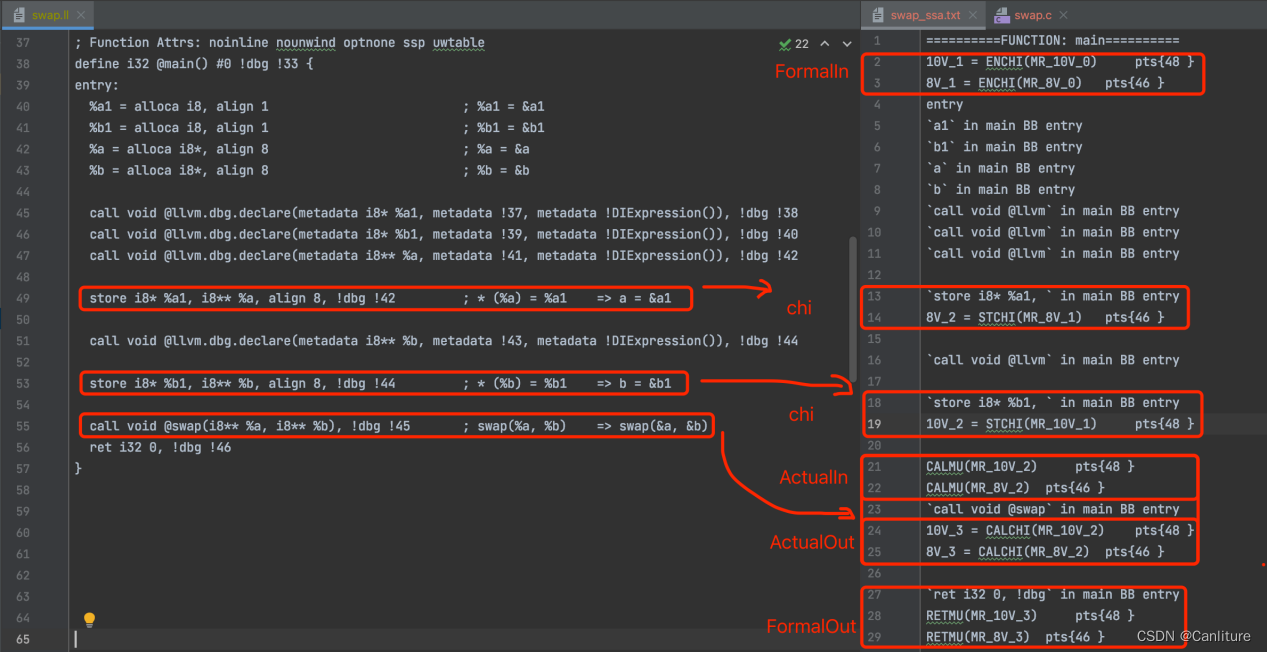The image size is (1267, 652).
Task: Click 'ret i32 0, !dbg !46' line
Action: 160,447
